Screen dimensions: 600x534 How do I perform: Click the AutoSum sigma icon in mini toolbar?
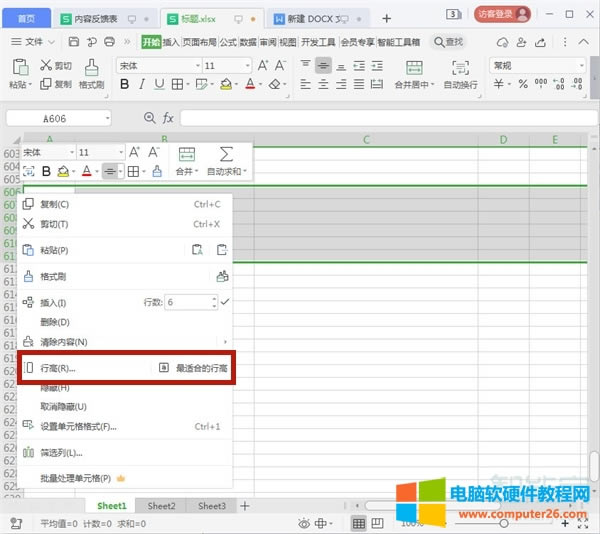[x=226, y=154]
